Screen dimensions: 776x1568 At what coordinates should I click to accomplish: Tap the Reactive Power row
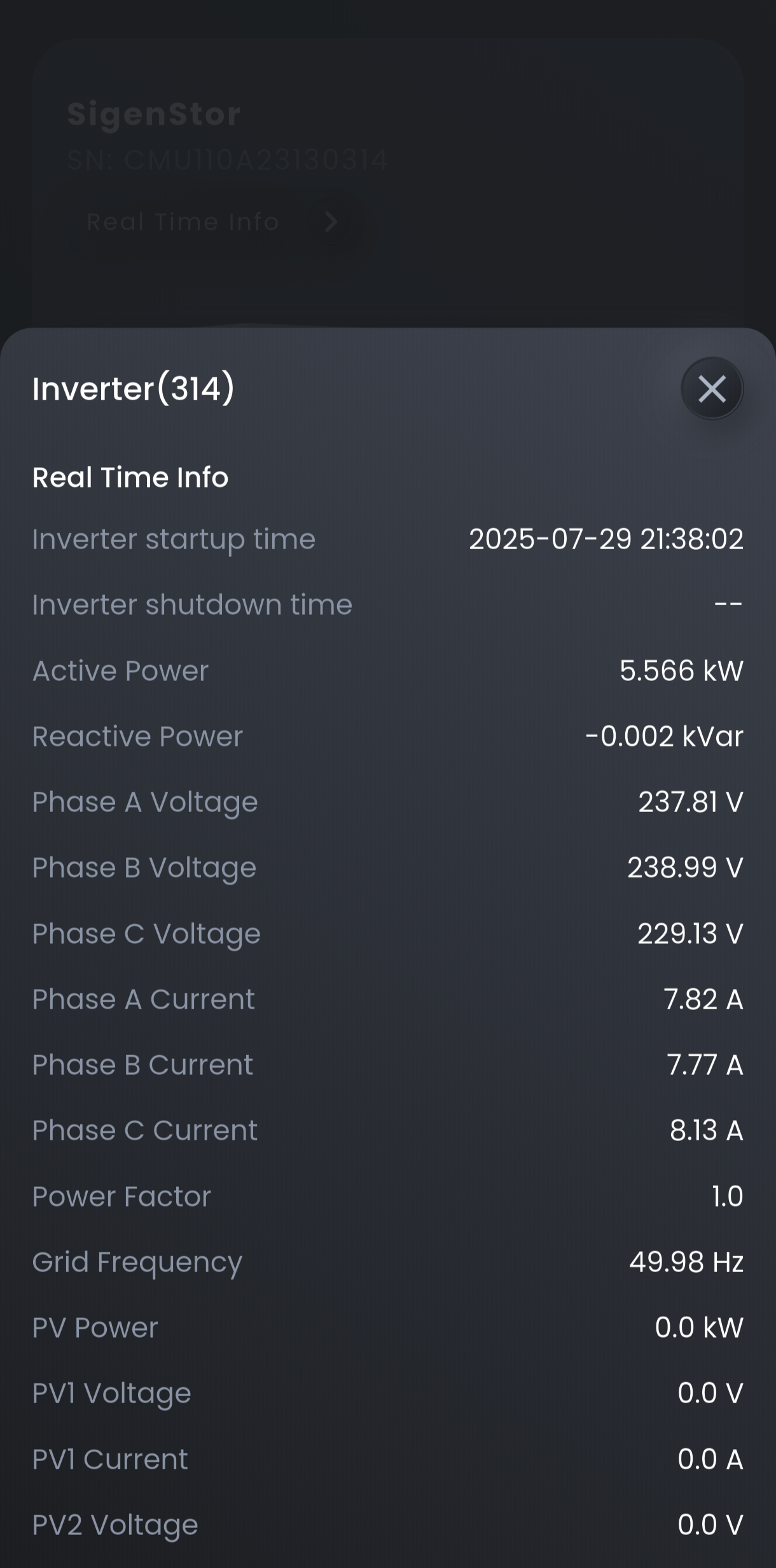[388, 736]
